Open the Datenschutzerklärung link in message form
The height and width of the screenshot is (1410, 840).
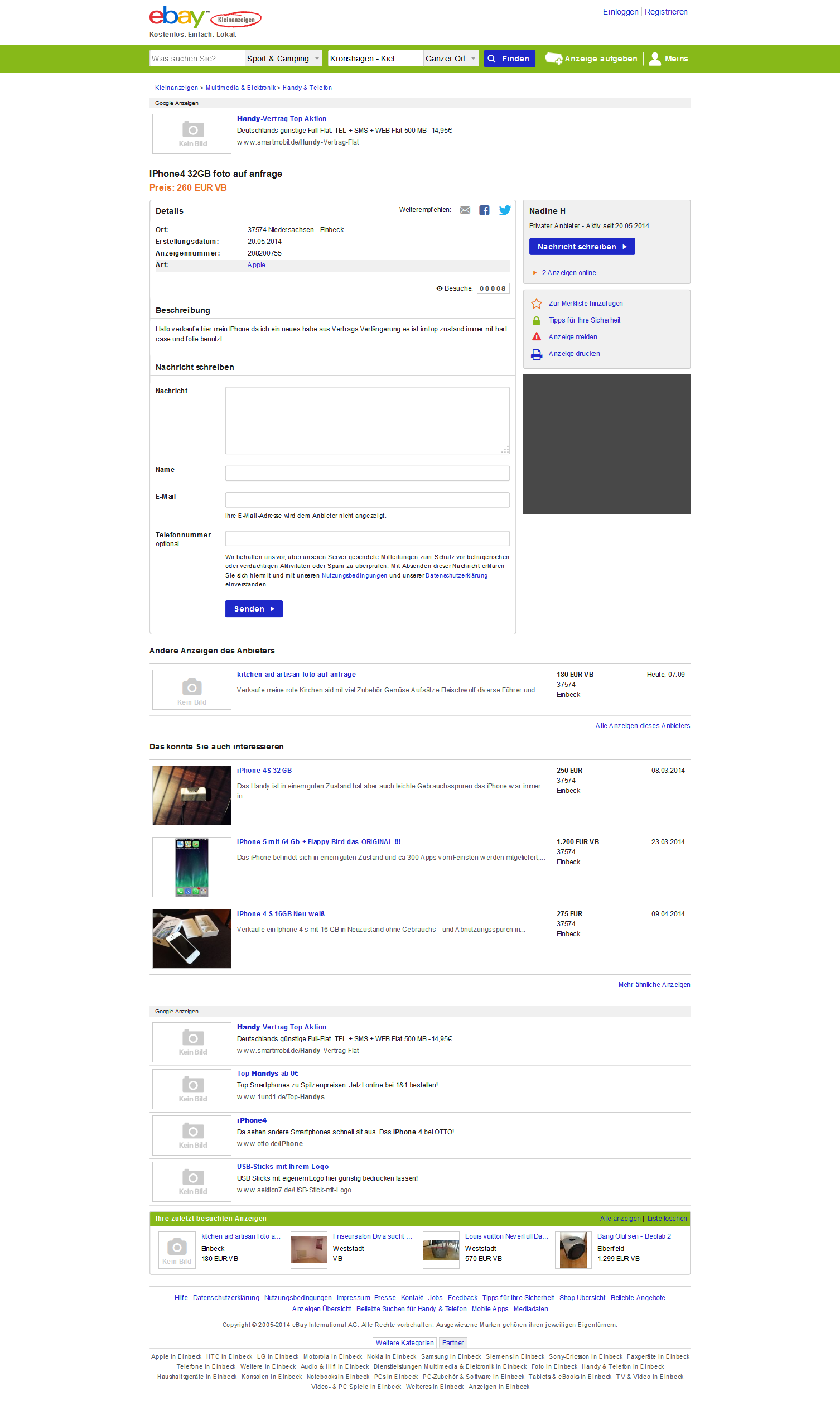click(x=456, y=575)
